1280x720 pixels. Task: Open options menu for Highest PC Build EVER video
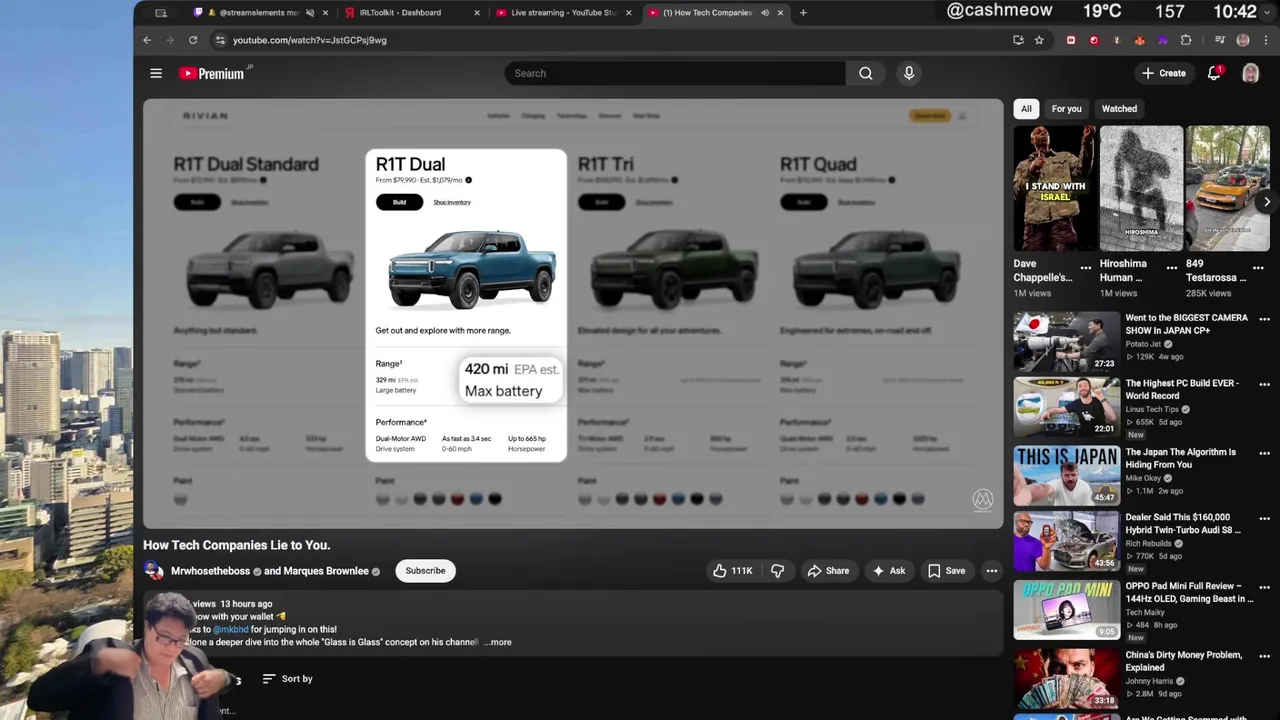(1264, 384)
